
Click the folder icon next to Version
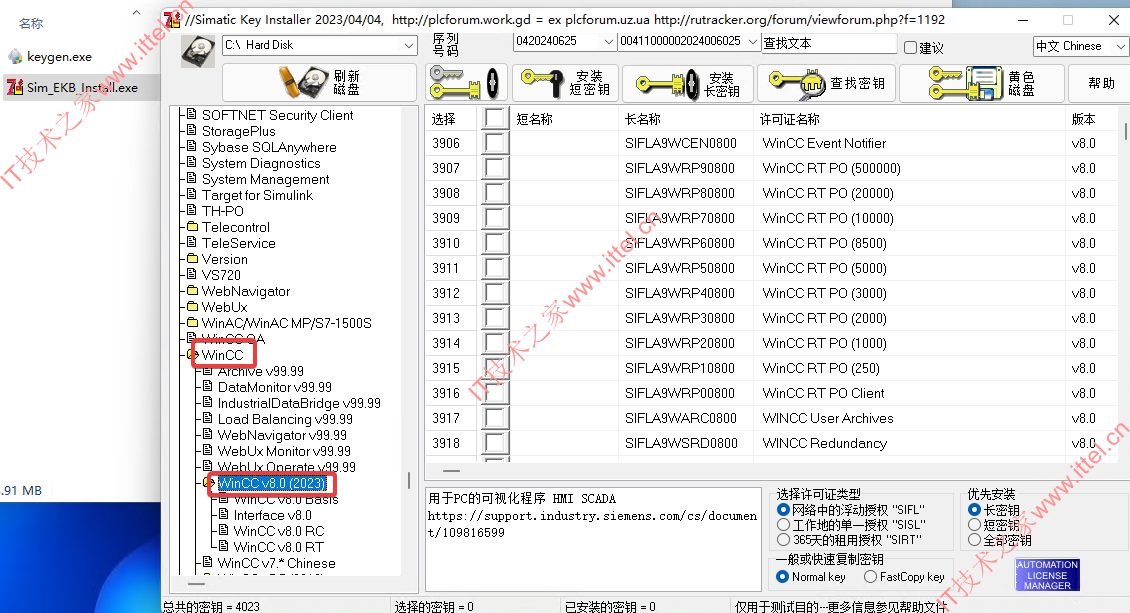click(192, 259)
